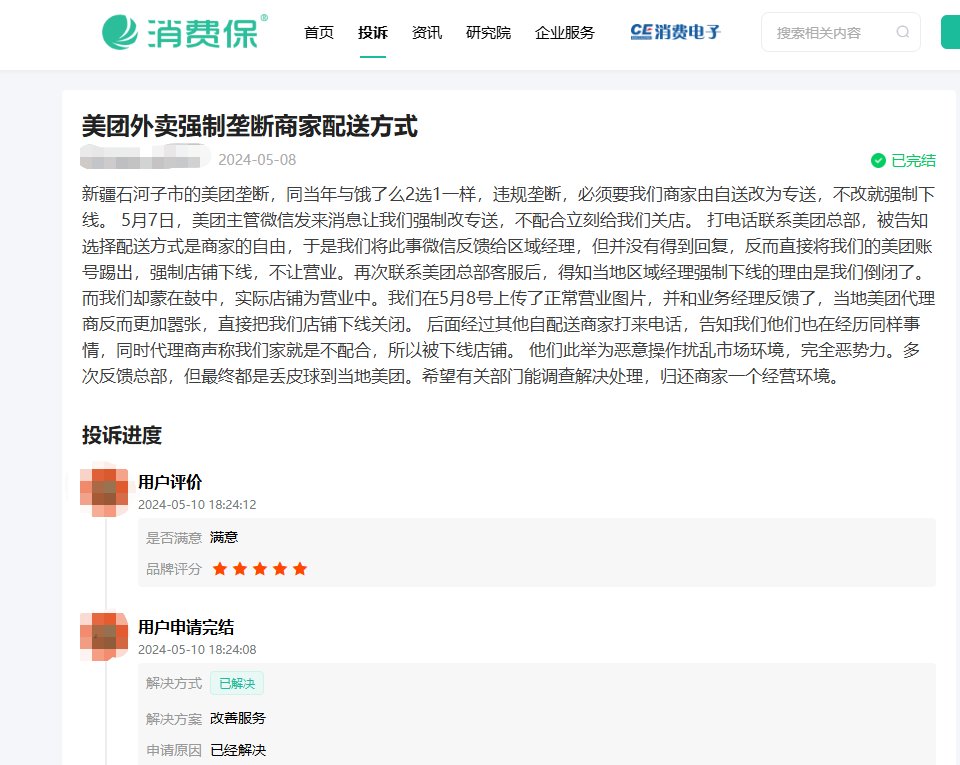
Task: Click the 满意 satisfaction value
Action: pos(223,537)
